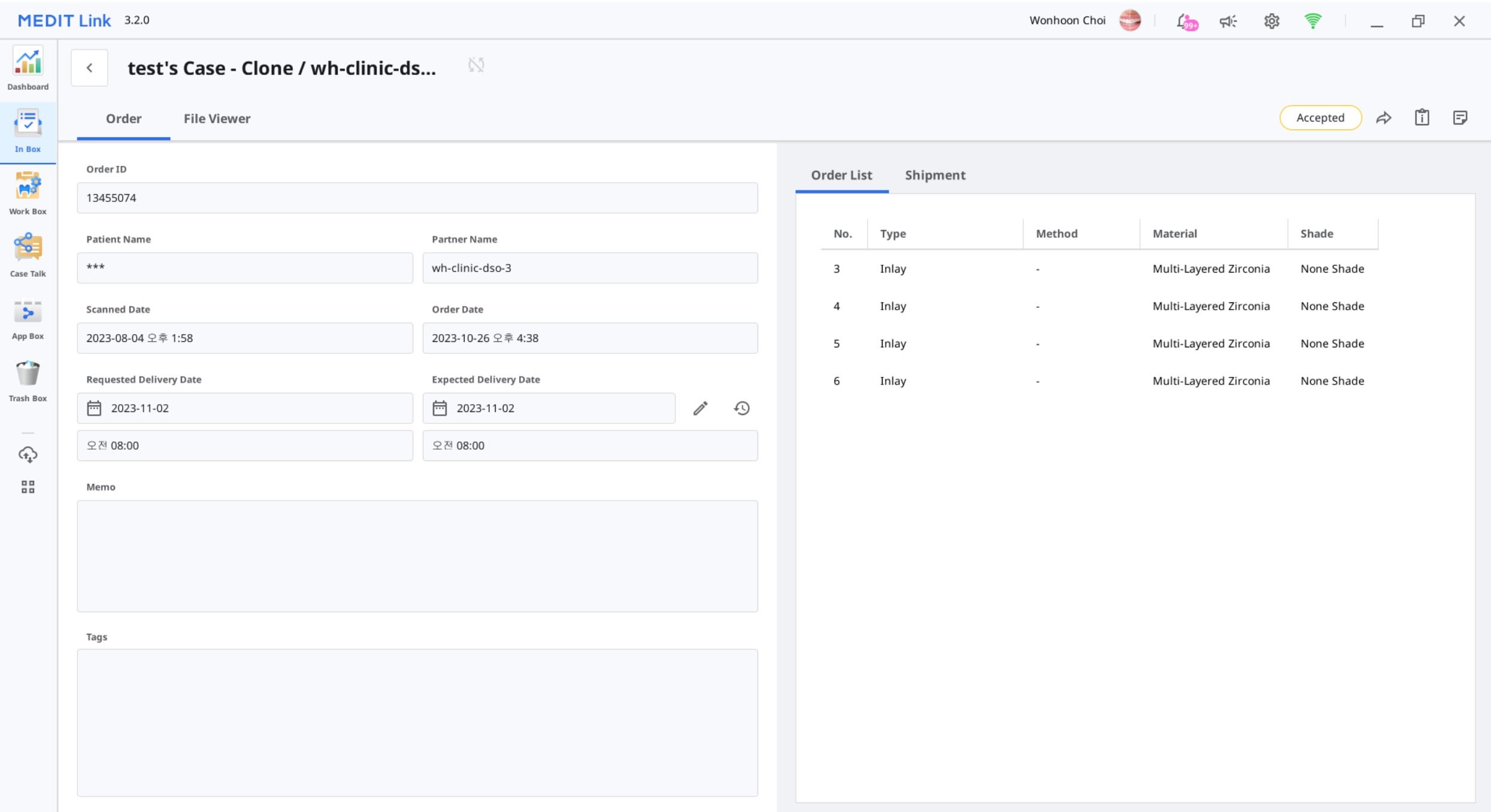The image size is (1491, 812).
Task: Select order row number 3 Inlay
Action: [1099, 269]
